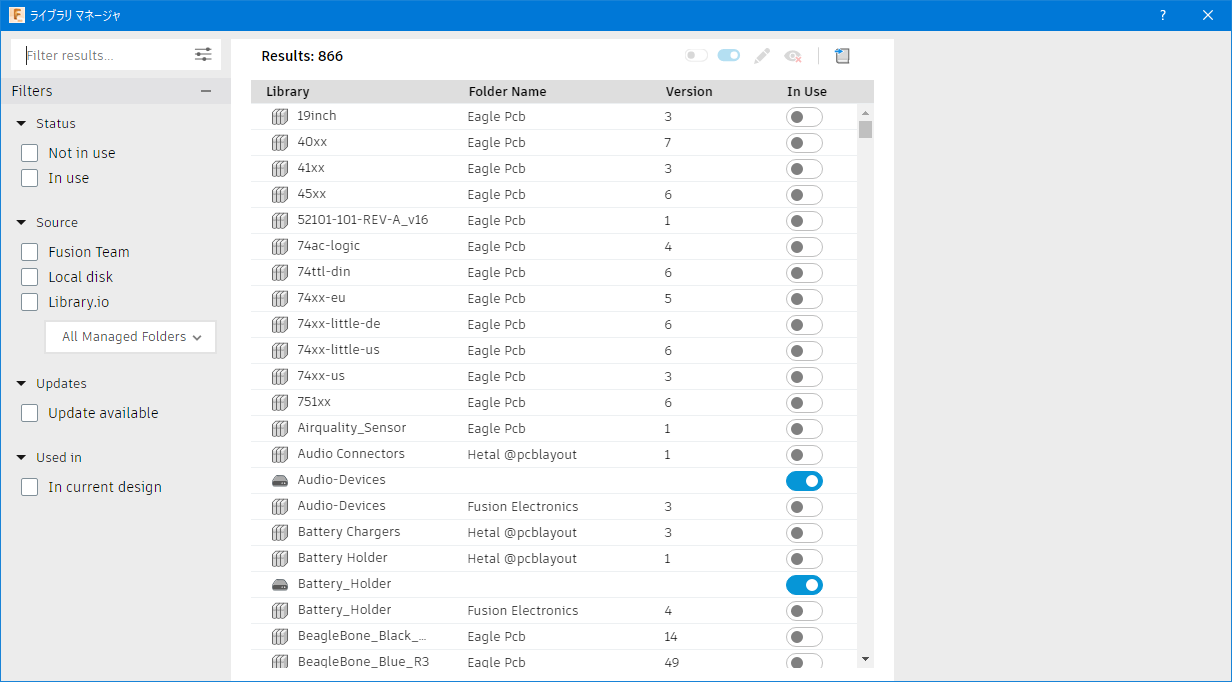Click the local disk icon beside in-use Audio-Devices

[x=280, y=480]
